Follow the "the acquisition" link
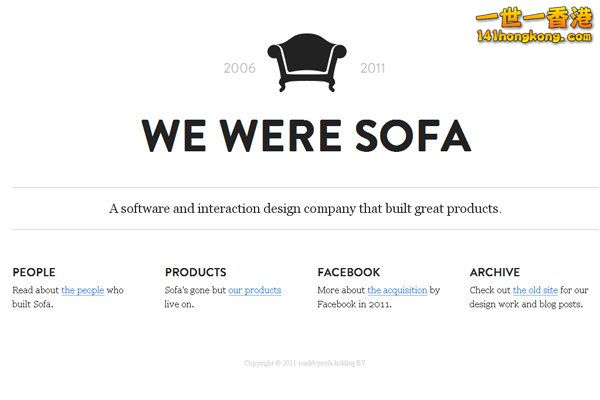Viewport: 600px width, 400px height. pos(397,290)
